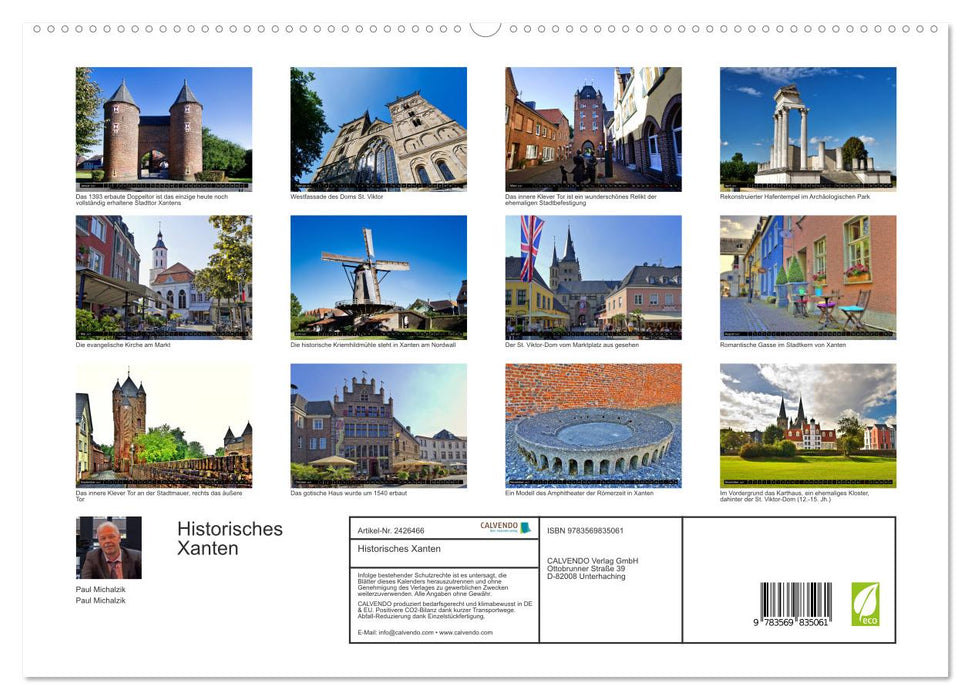Click caption about the 1393 Doppeltor

pyautogui.click(x=152, y=199)
